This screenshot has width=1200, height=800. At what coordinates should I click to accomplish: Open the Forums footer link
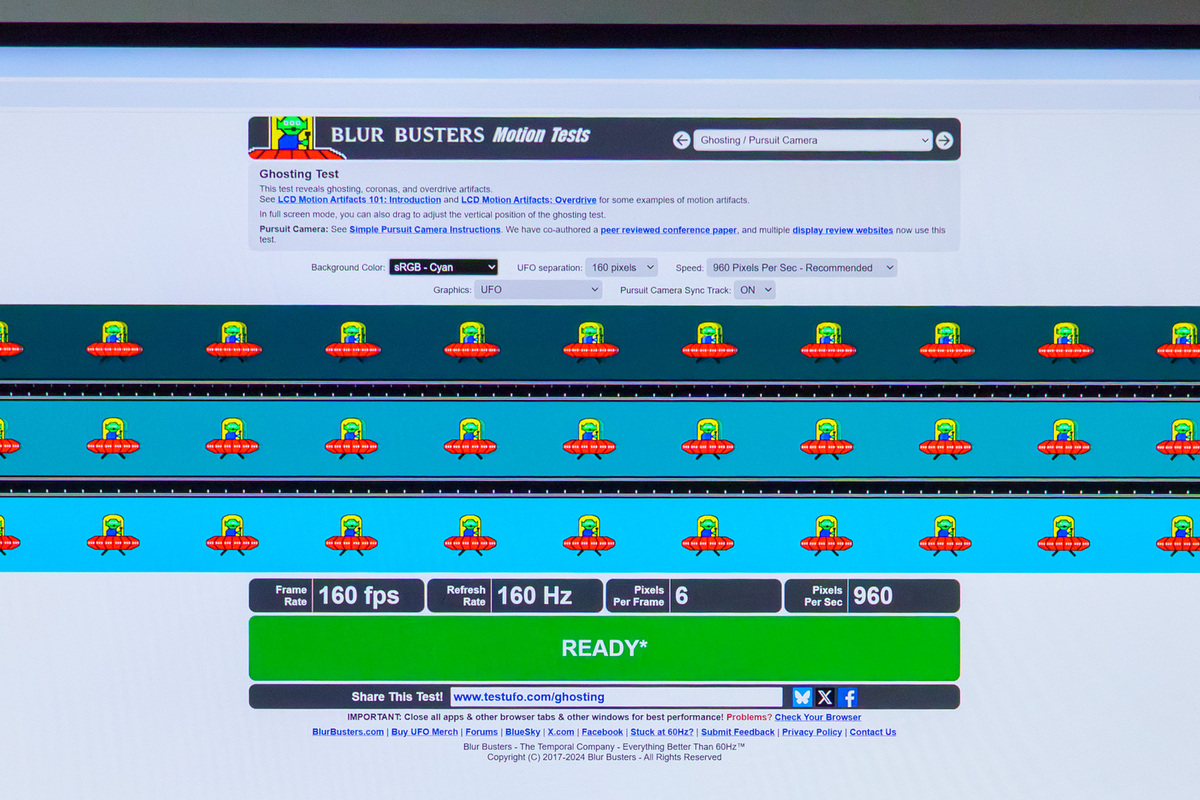[x=481, y=732]
